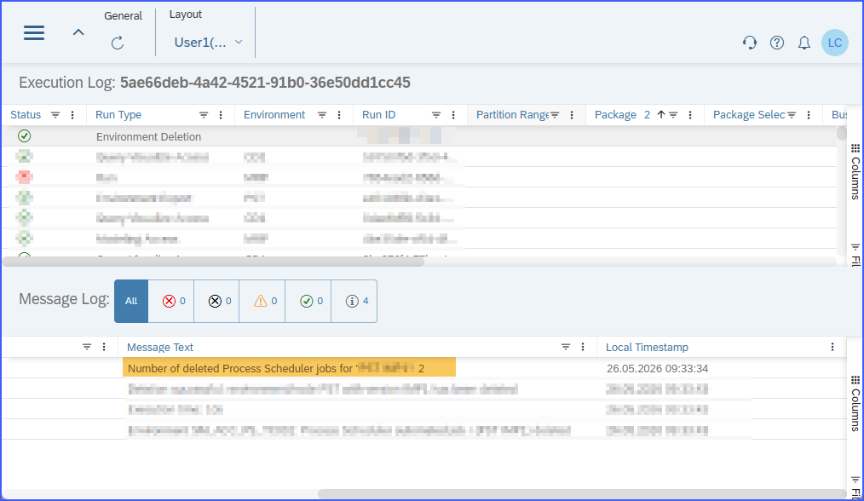Filter message log by success messages

point(308,301)
